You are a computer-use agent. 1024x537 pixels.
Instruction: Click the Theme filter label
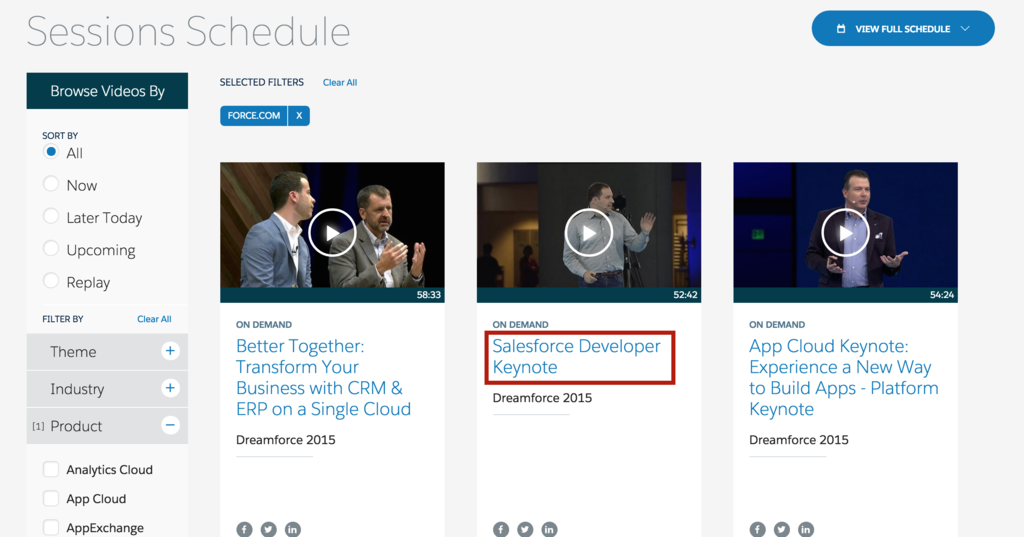pos(73,351)
